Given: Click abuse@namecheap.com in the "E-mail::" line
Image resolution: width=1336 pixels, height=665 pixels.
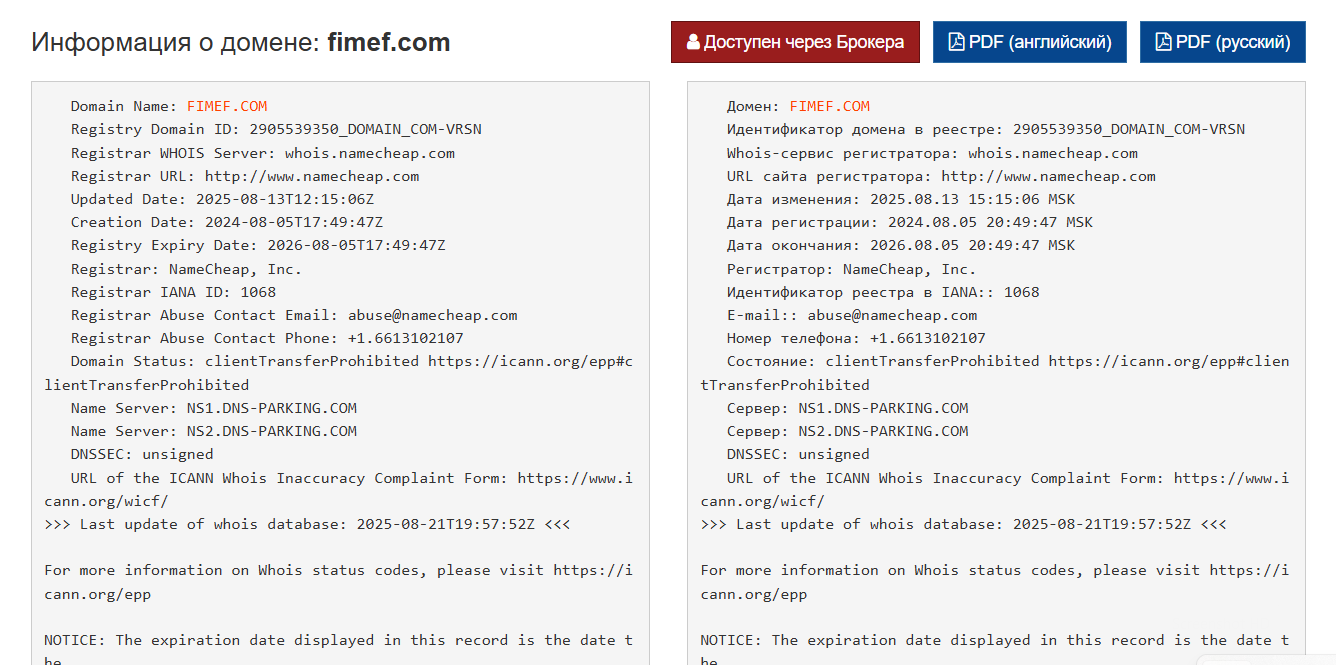Looking at the screenshot, I should 892,315.
